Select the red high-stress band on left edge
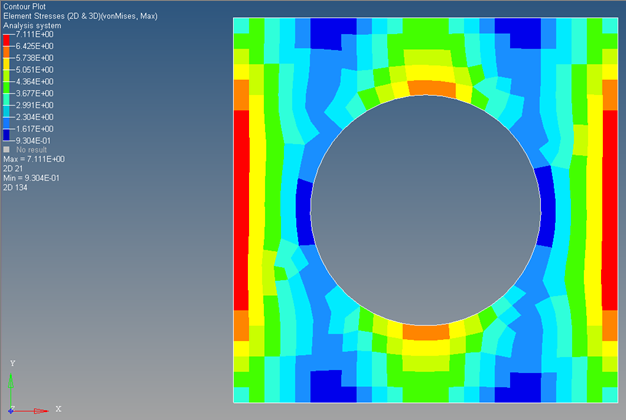The image size is (626, 420). [x=240, y=210]
